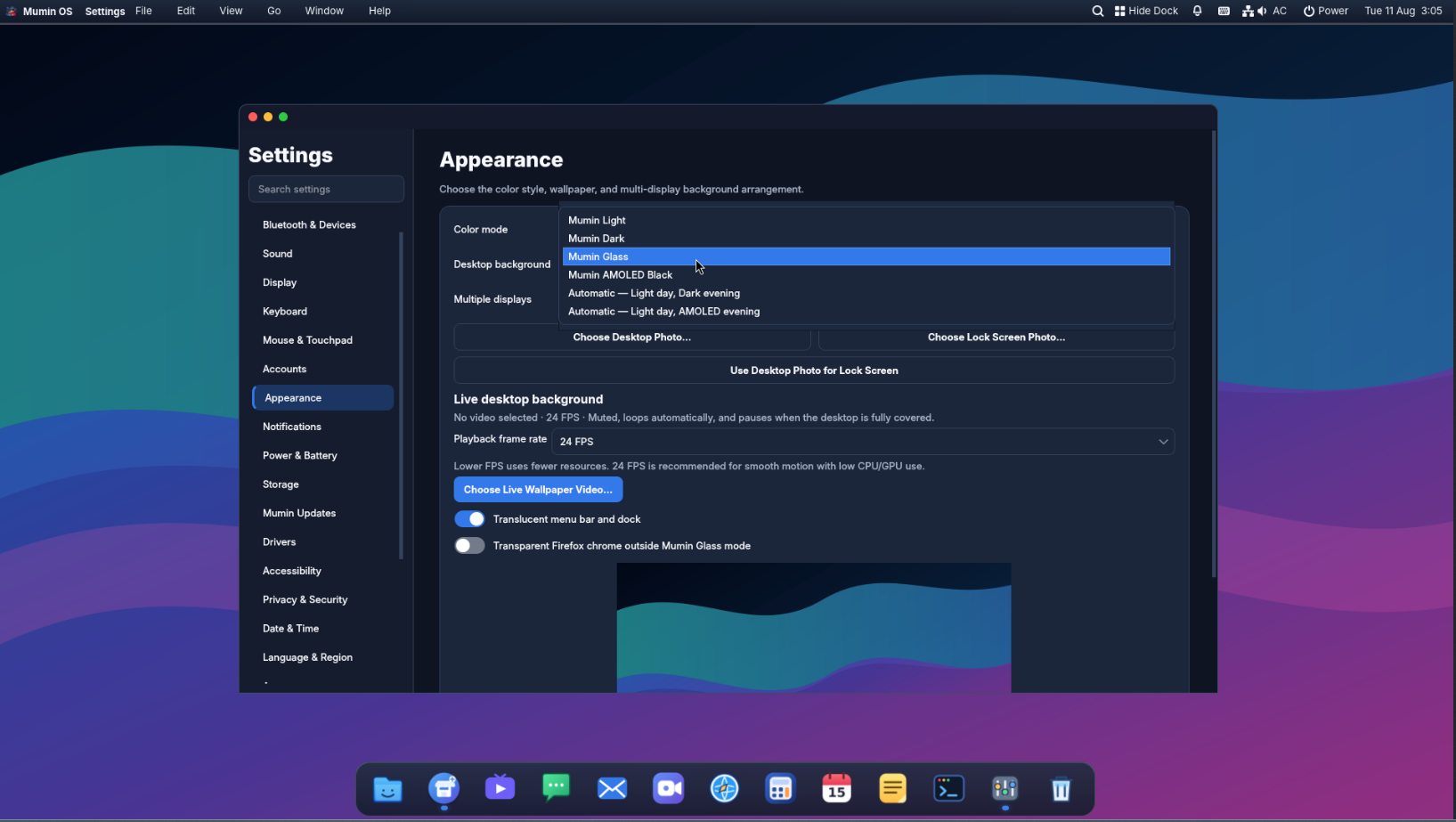
Task: Click Hide Dock in the menu bar
Action: pyautogui.click(x=1146, y=11)
